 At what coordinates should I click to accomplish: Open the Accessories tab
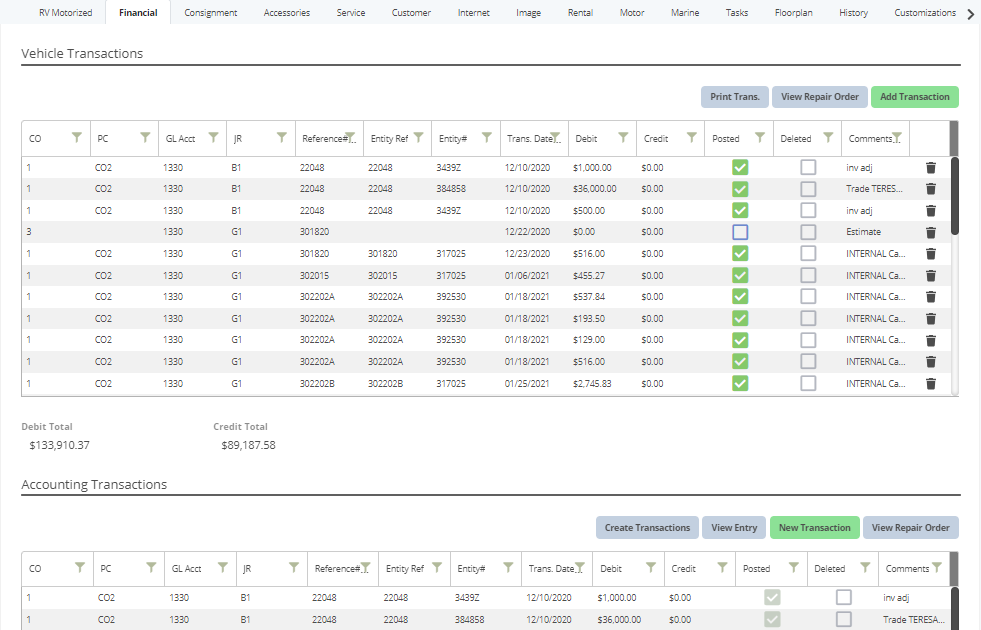click(287, 13)
